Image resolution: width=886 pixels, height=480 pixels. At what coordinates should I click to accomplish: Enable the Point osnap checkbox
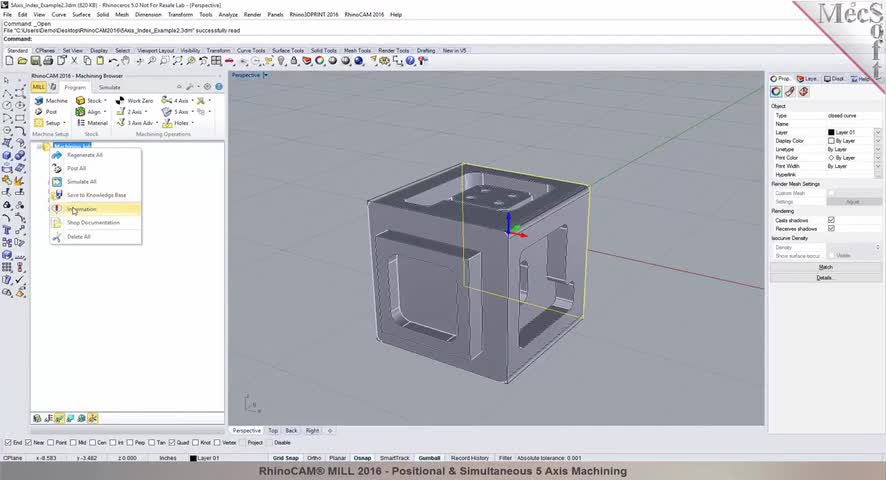(x=51, y=443)
